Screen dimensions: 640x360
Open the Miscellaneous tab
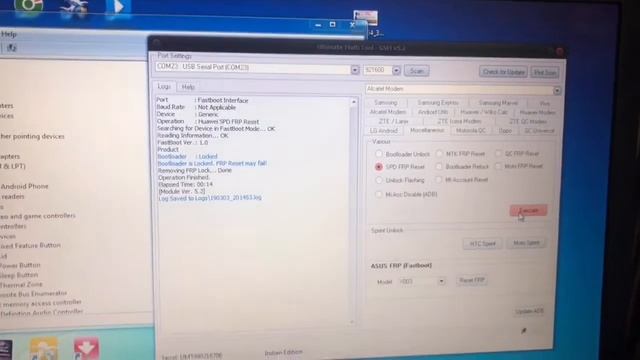coord(427,130)
